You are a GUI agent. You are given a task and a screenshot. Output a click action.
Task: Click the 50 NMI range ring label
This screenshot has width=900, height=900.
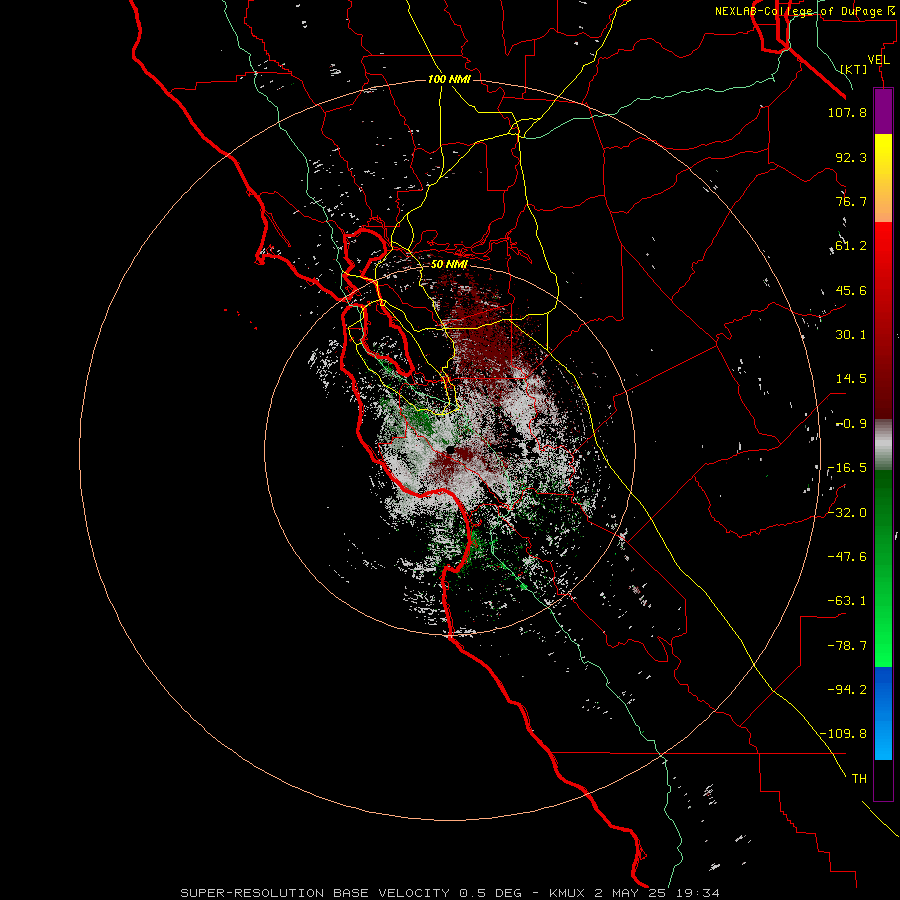point(449,264)
